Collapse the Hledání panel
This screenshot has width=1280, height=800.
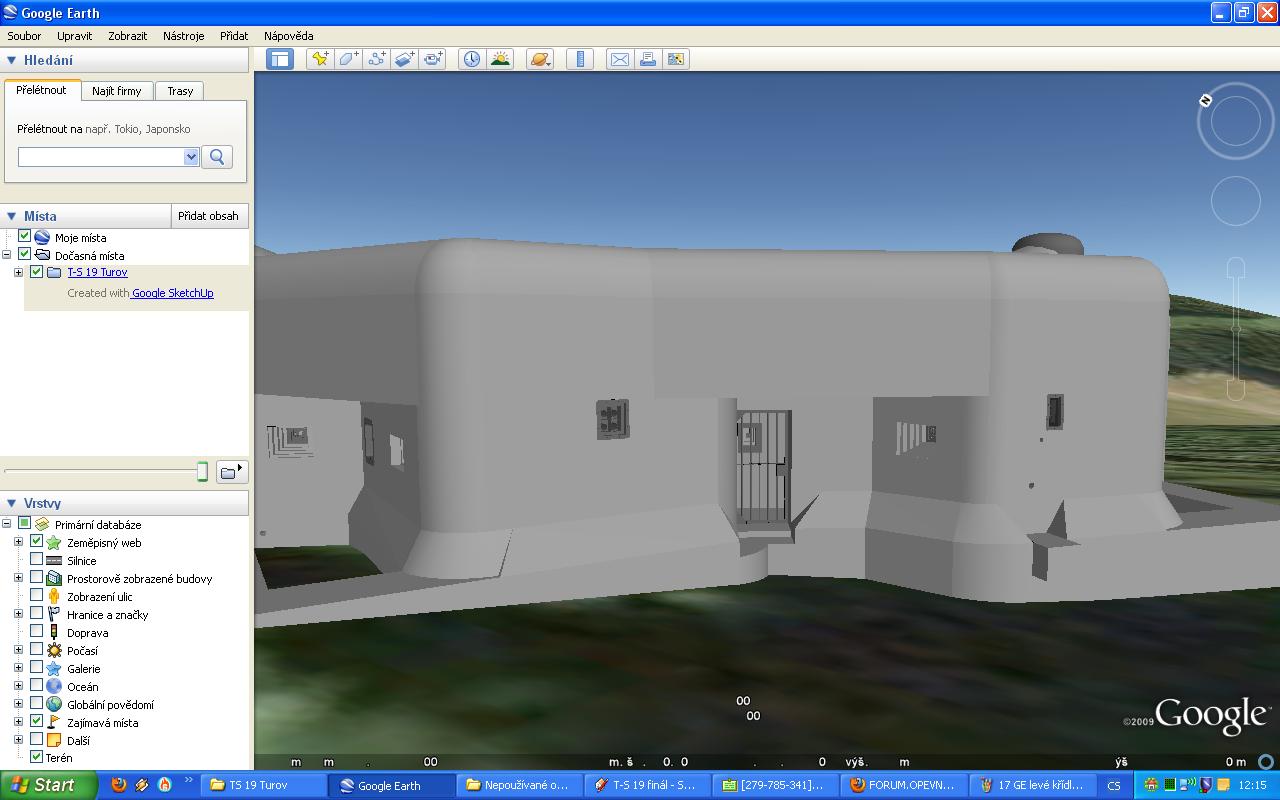click(x=12, y=60)
